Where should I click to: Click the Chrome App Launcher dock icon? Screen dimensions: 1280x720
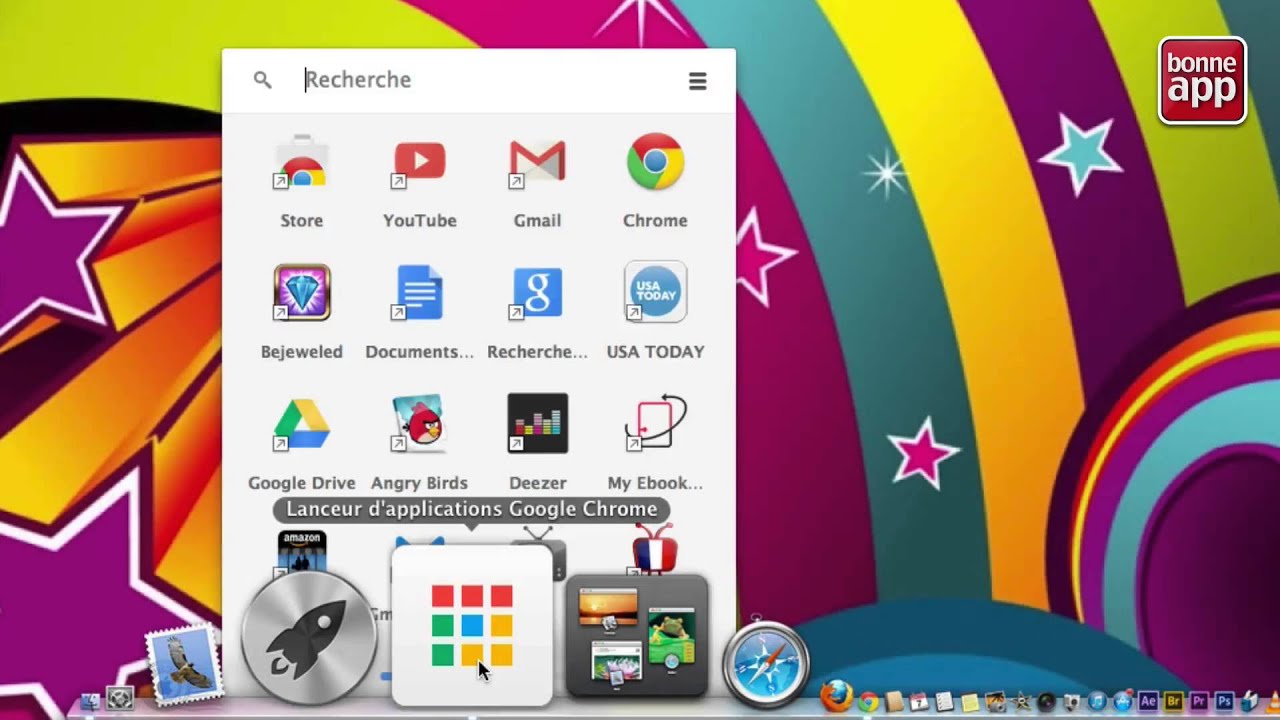coord(472,626)
